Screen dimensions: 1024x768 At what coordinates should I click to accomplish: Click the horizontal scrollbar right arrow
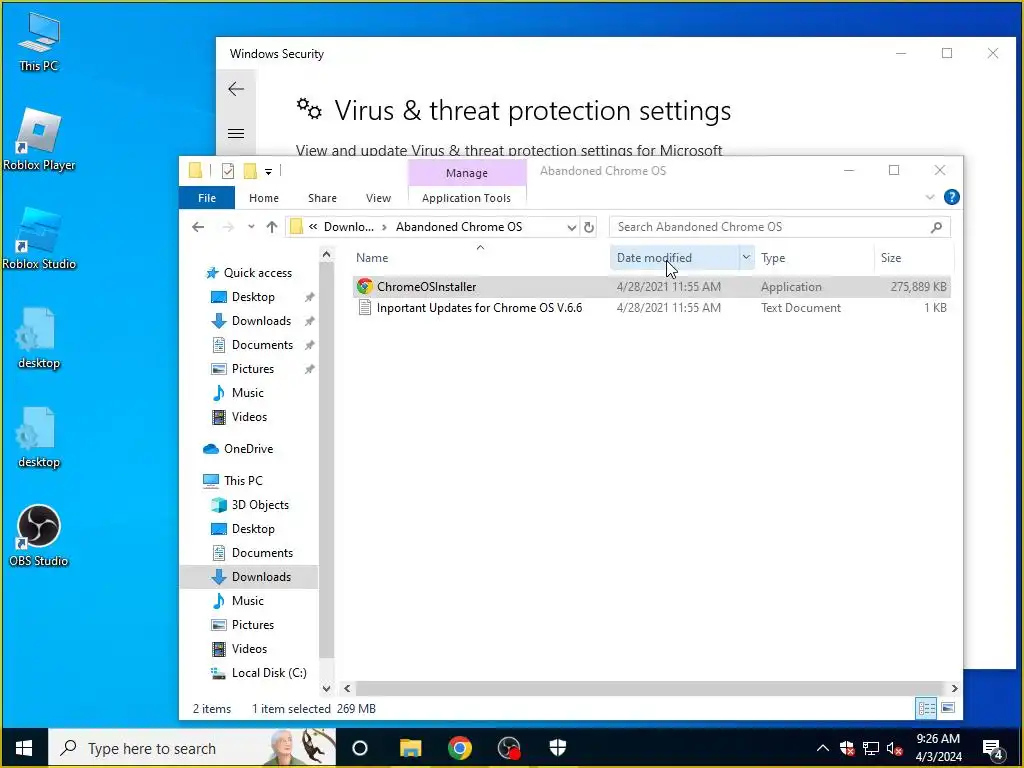tap(954, 688)
